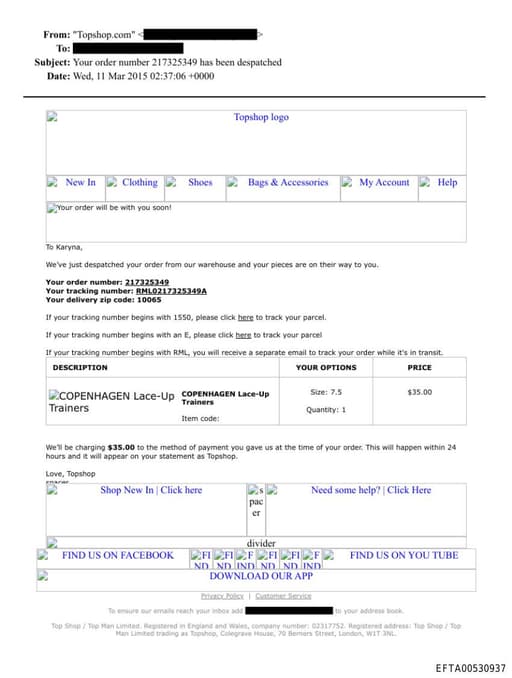
Task: Click broken image icon beside FIND US ON YOU TUBE
Action: 328,555
